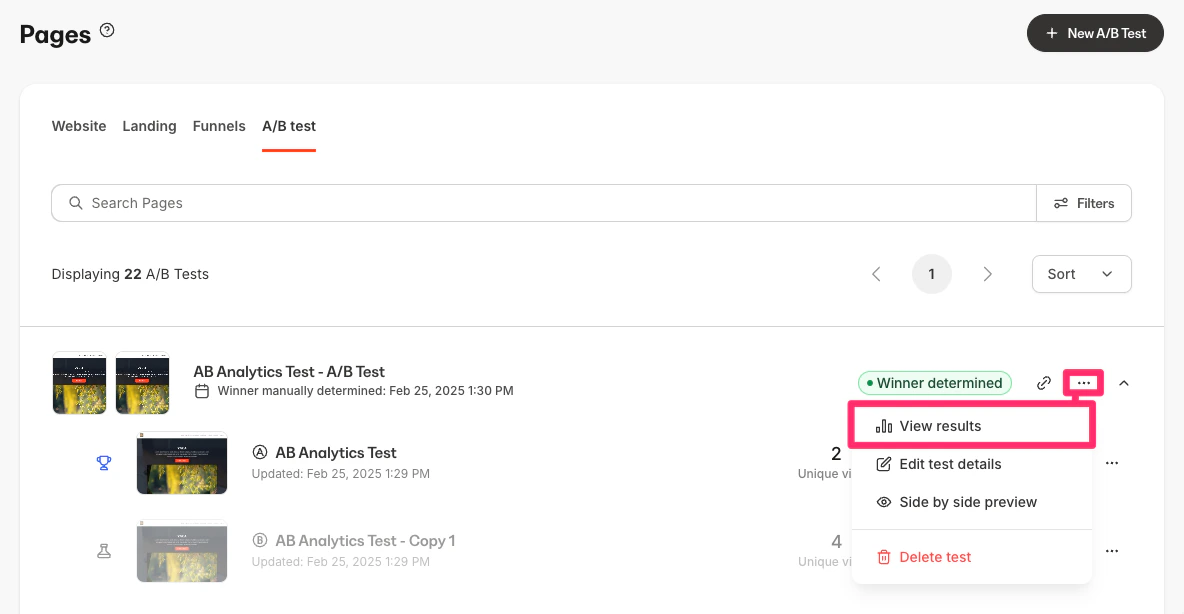Click the variant A circle badge
This screenshot has height=614, width=1184.
(x=261, y=452)
